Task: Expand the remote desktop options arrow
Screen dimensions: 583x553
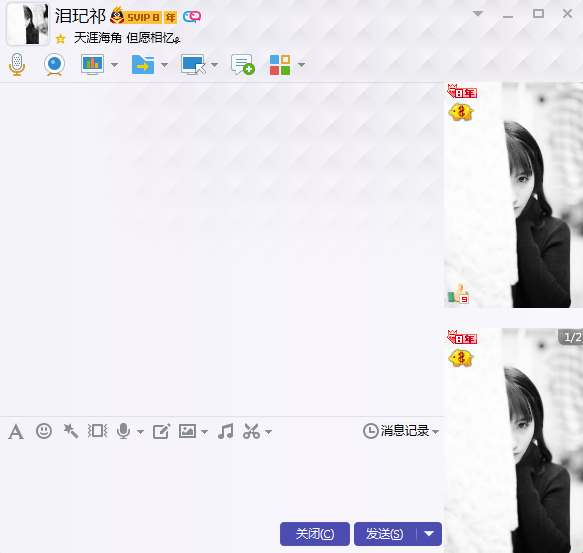Action: click(214, 65)
